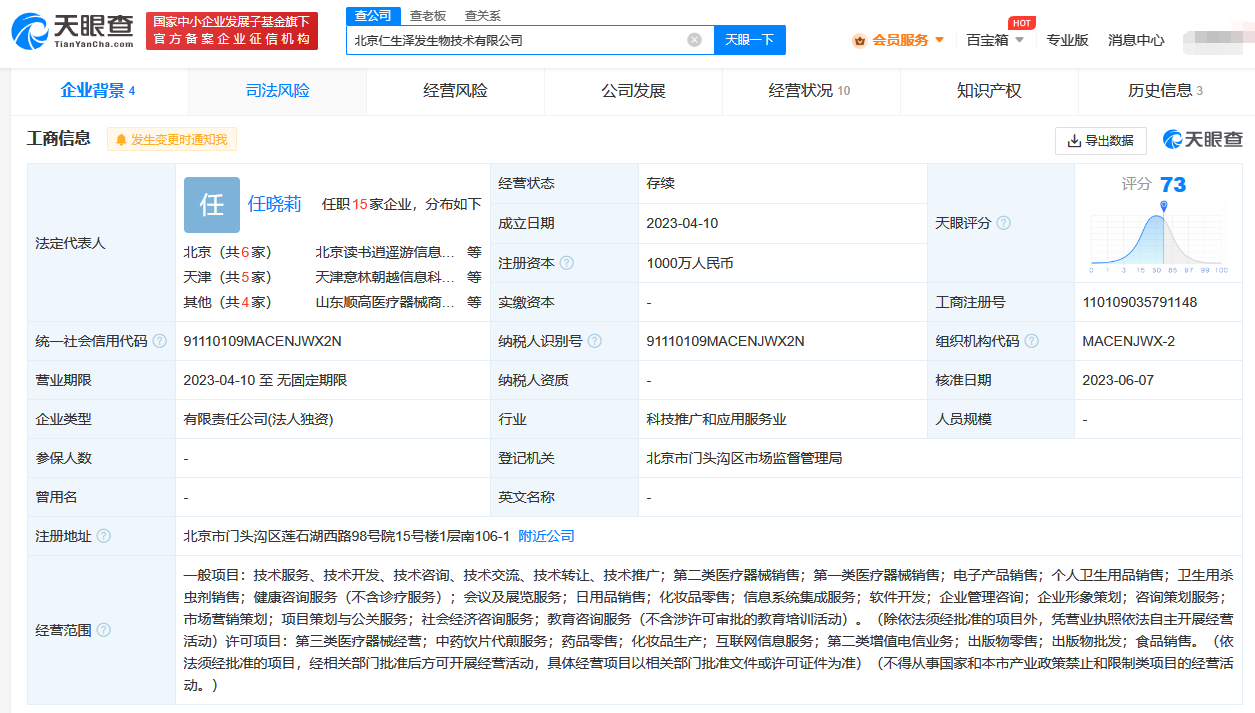Open the 司法风险 tab
Screen dimensions: 1255x713
click(x=278, y=91)
